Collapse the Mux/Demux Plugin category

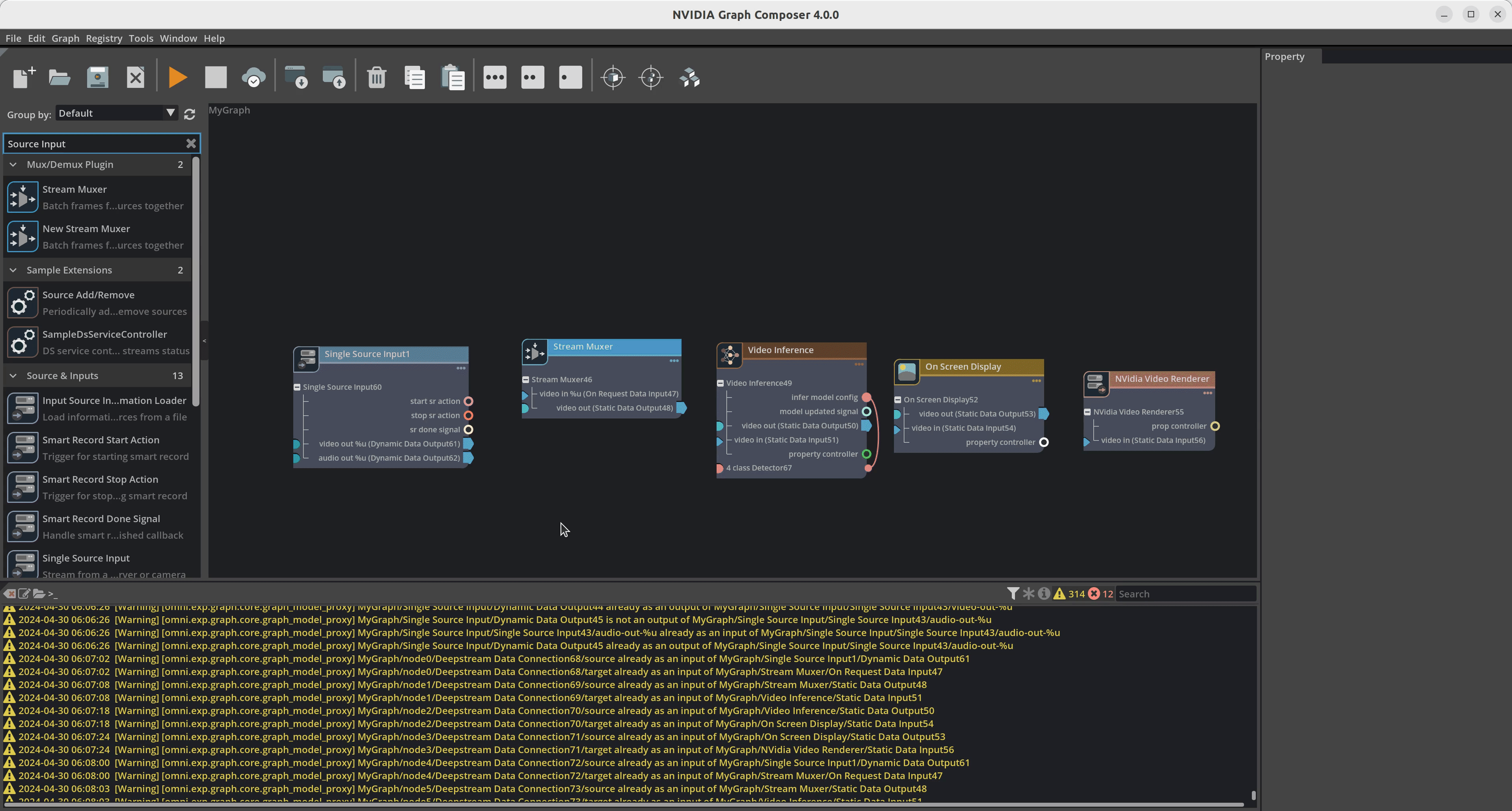pyautogui.click(x=13, y=164)
